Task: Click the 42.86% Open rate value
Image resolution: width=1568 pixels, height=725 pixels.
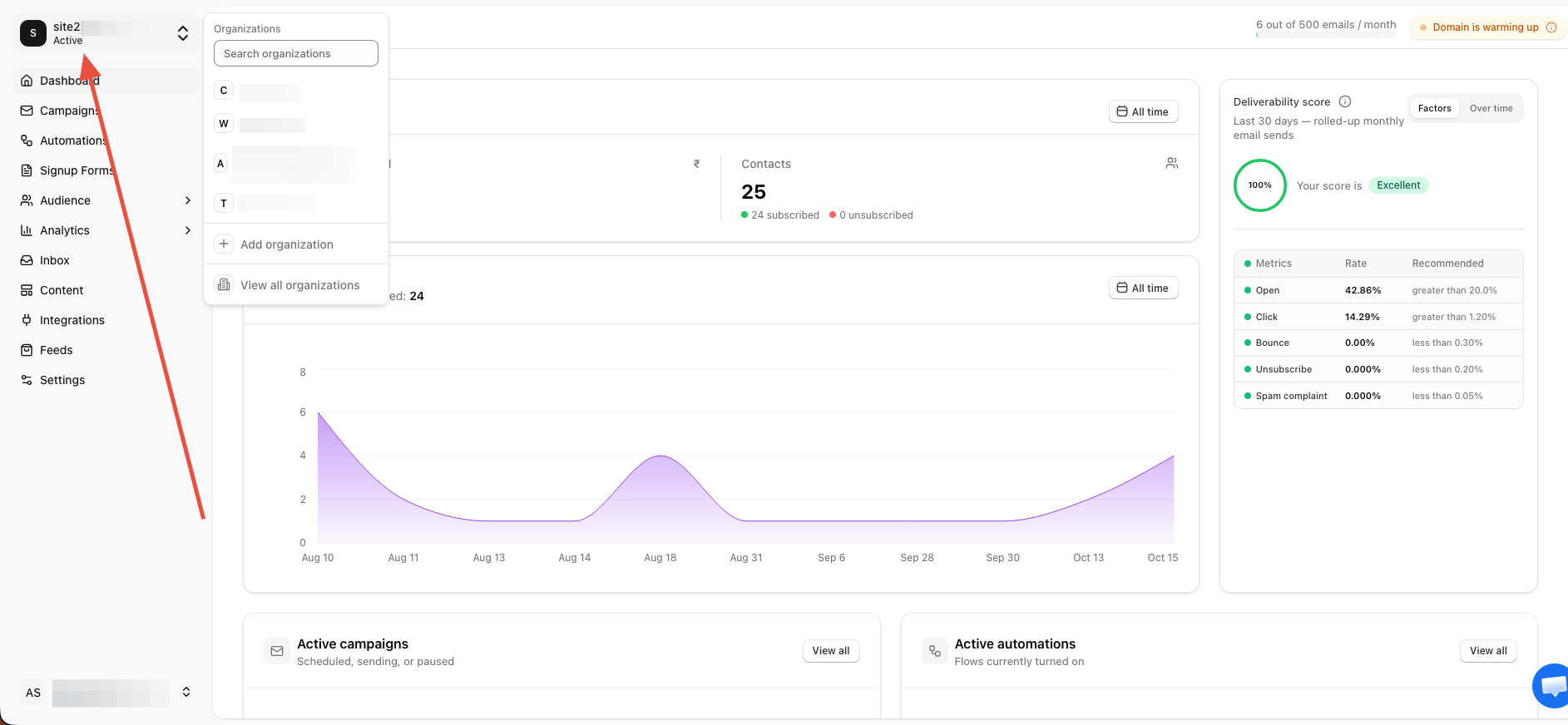Action: click(1363, 290)
